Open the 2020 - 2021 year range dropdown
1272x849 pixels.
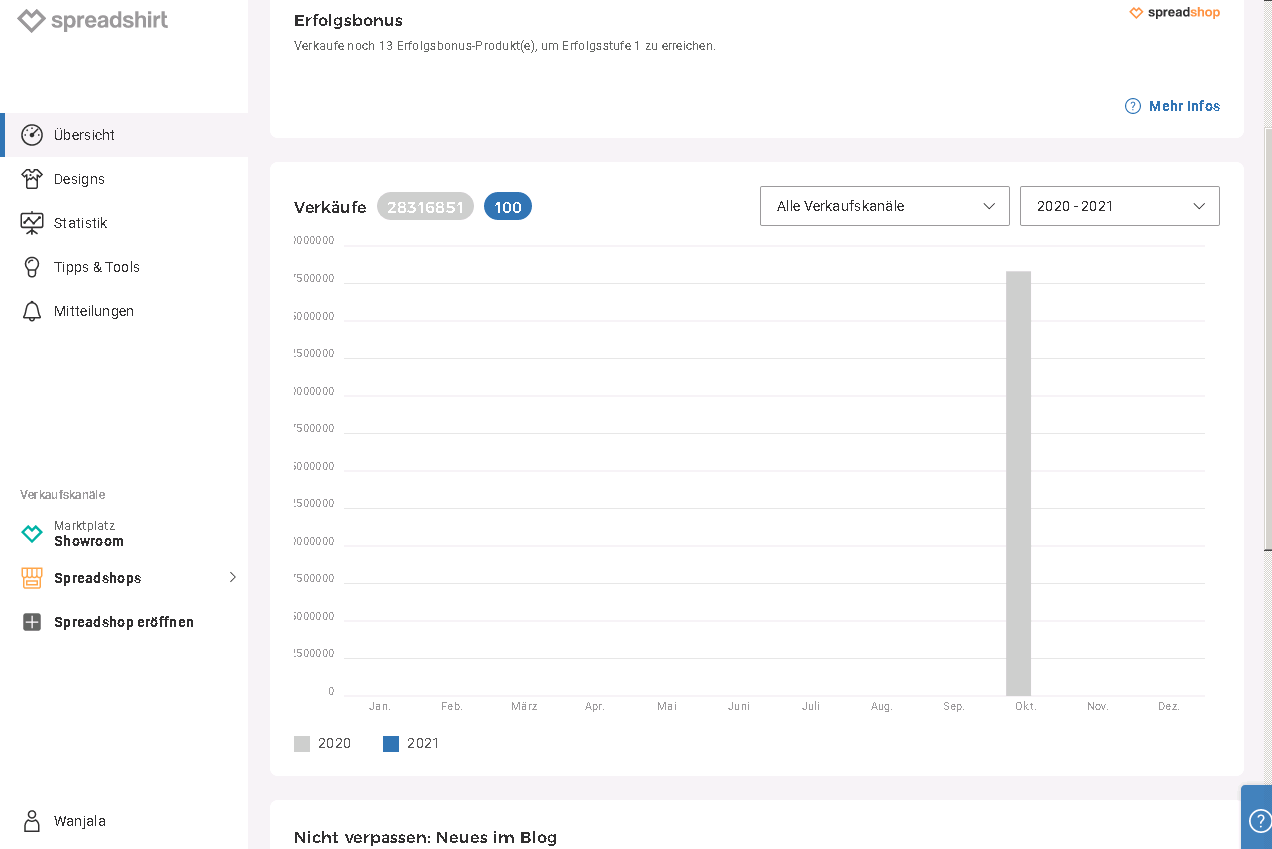[1119, 206]
